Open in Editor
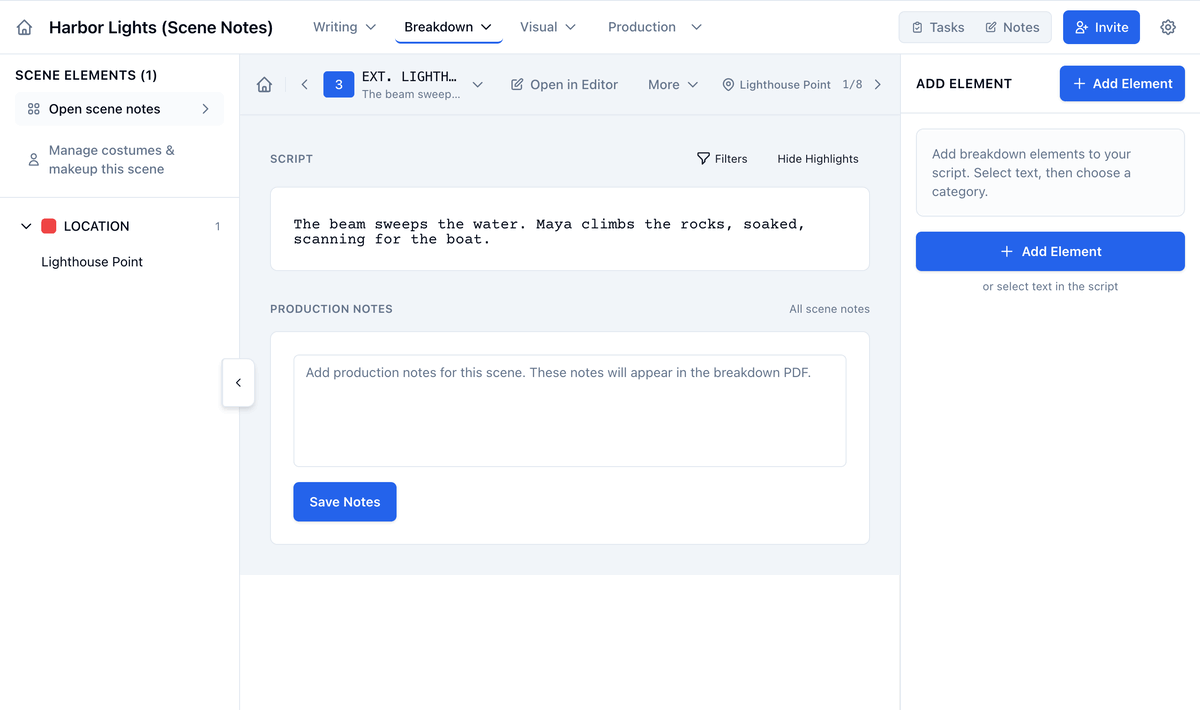The image size is (1200, 710). tap(564, 85)
